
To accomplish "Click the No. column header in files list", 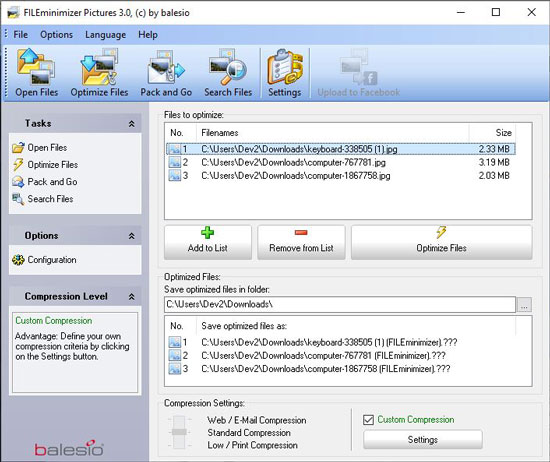I will pos(181,133).
